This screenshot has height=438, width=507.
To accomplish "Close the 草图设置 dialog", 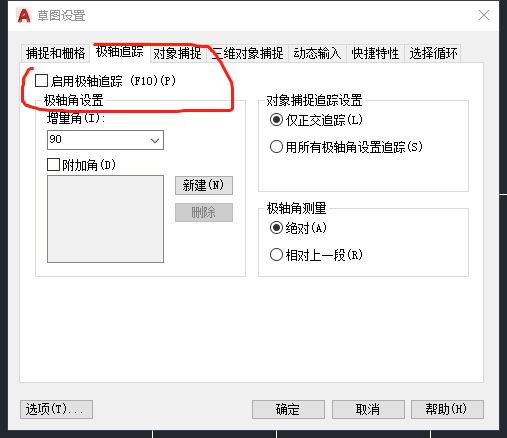I will (x=484, y=15).
